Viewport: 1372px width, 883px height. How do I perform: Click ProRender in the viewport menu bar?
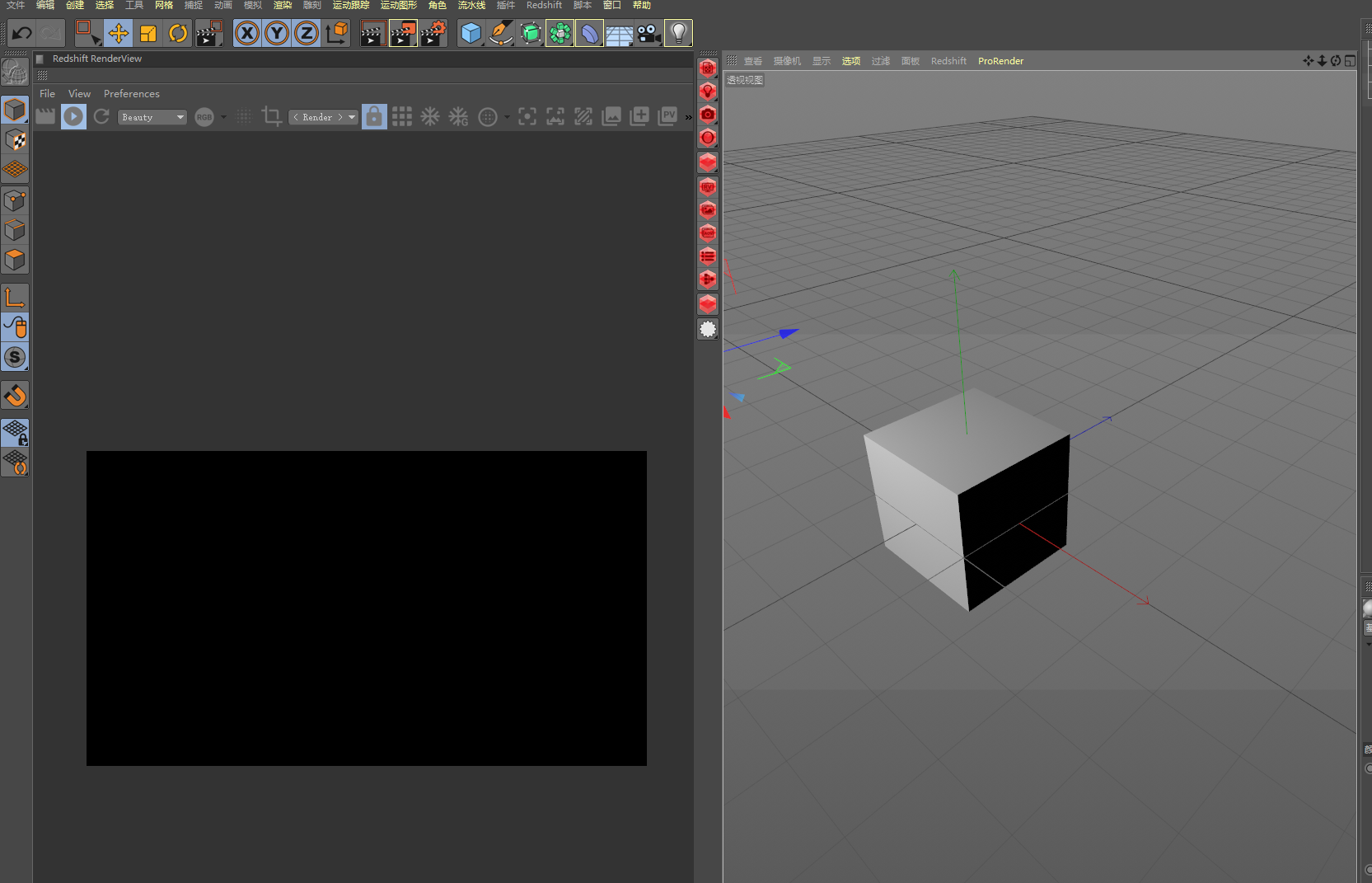pos(1000,60)
